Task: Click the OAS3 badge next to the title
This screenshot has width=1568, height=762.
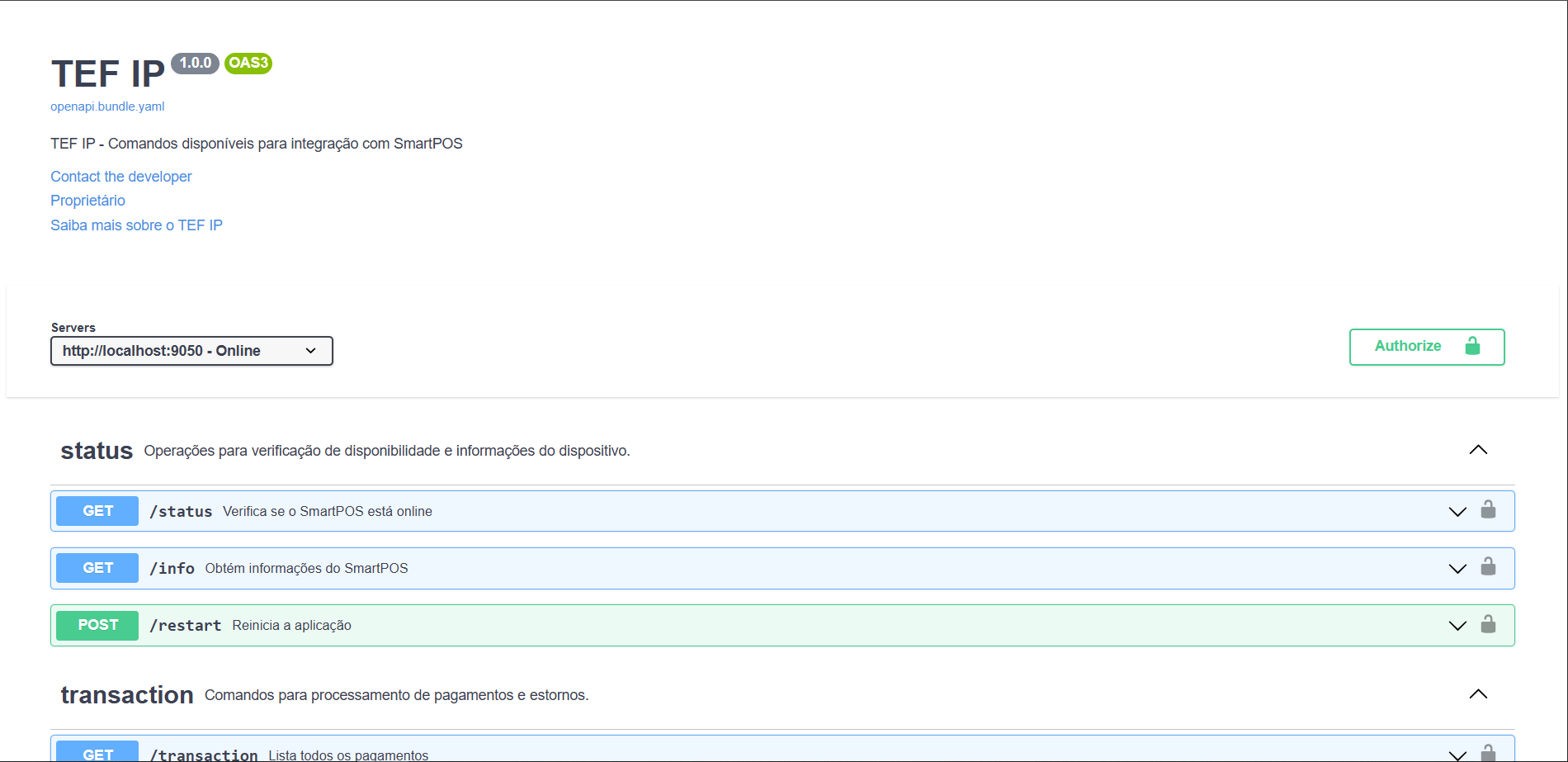Action: (x=248, y=64)
